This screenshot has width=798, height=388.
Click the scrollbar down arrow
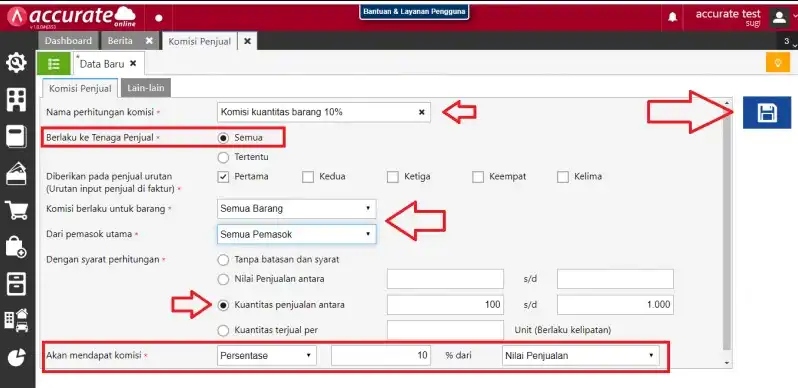pos(728,363)
